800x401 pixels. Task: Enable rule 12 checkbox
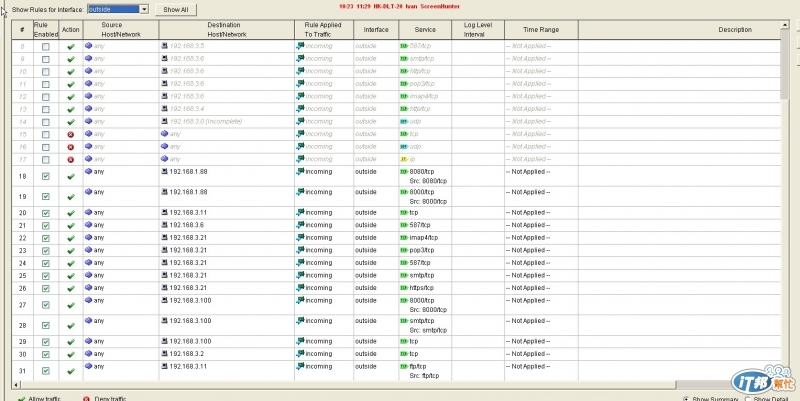(45, 97)
